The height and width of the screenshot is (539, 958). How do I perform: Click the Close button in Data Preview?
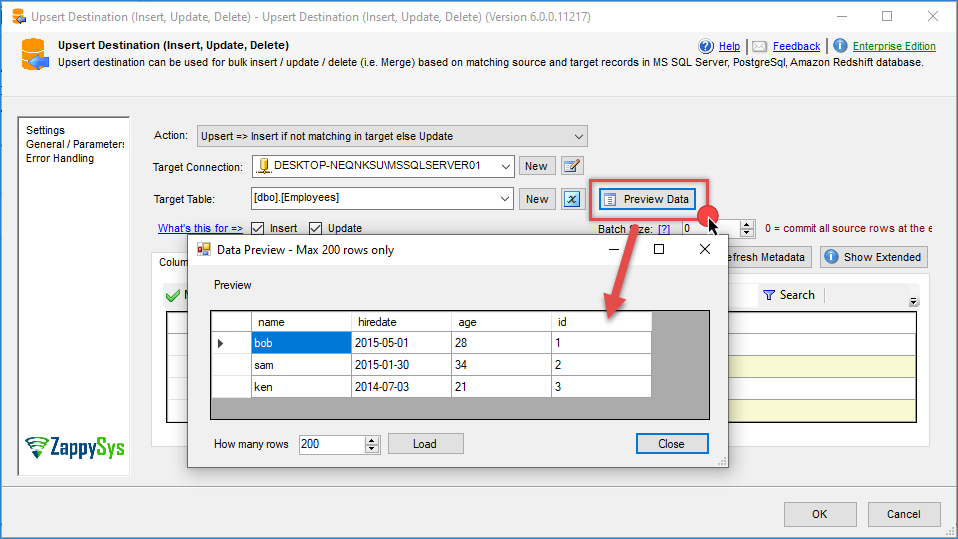click(671, 444)
